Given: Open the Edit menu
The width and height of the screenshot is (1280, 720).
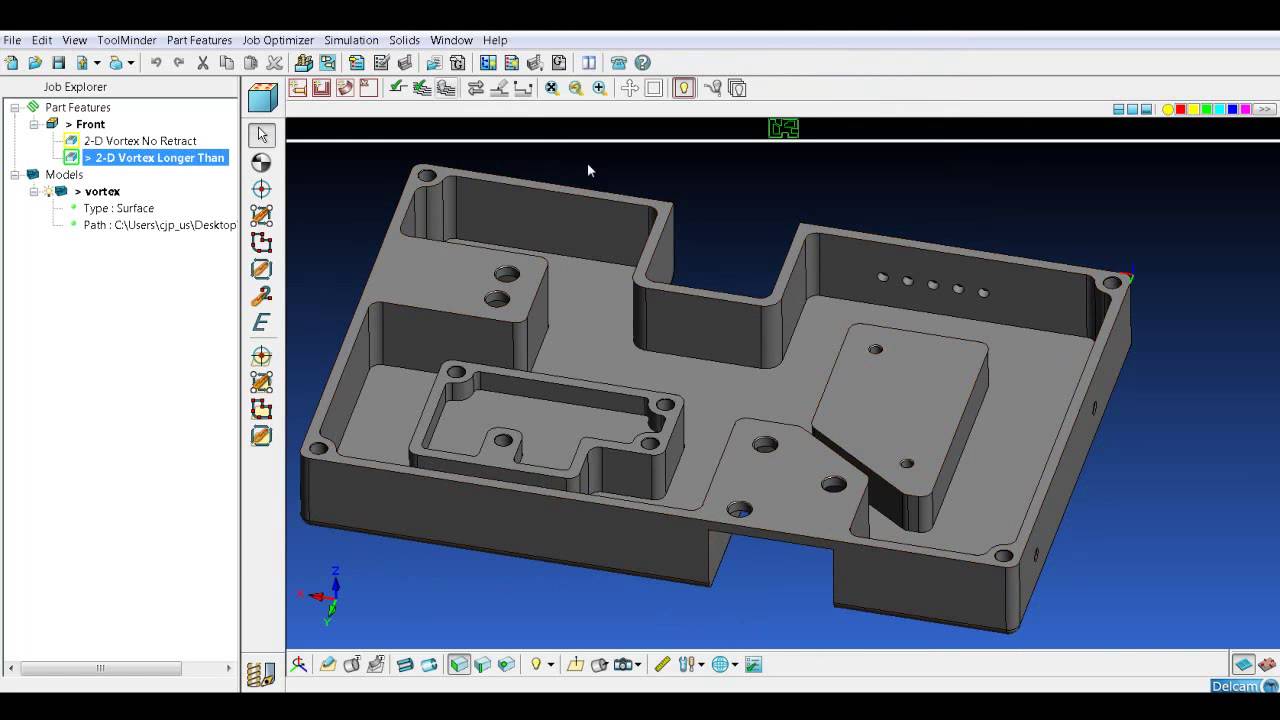Looking at the screenshot, I should pyautogui.click(x=42, y=40).
